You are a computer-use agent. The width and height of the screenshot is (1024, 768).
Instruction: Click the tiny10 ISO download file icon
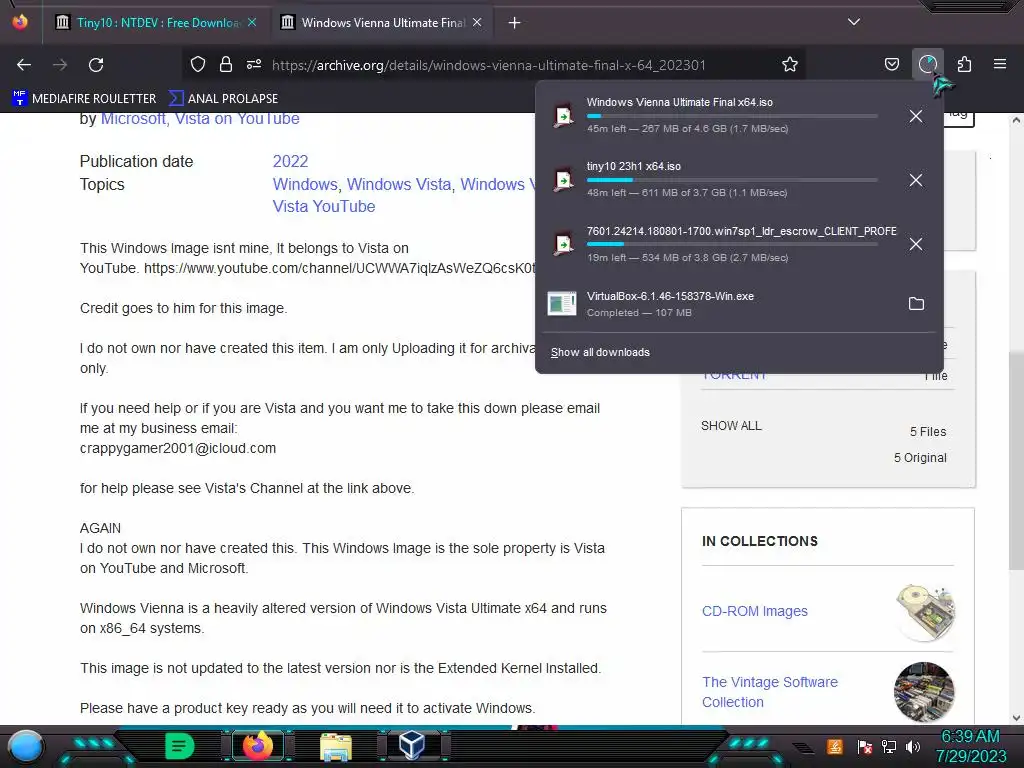click(562, 180)
